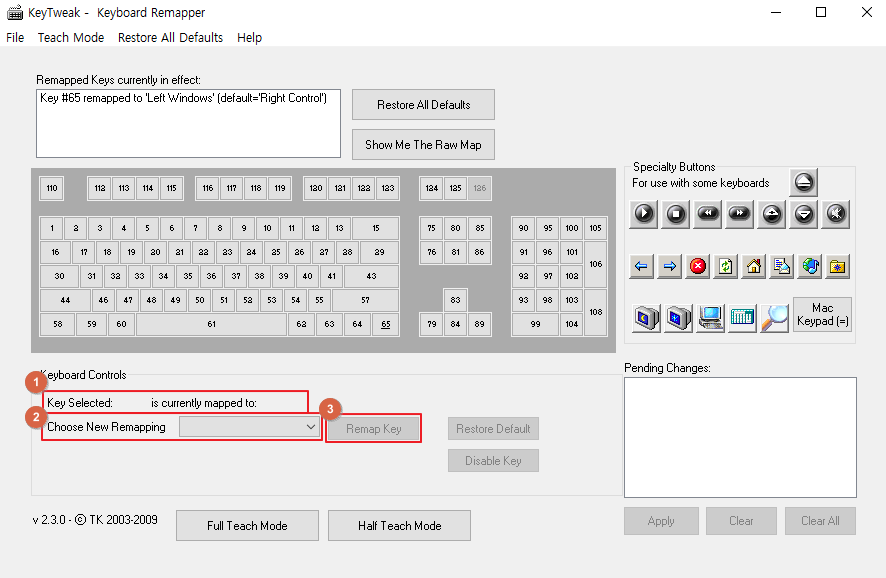Open the Restore All Defaults menu
Viewport: 886px width, 578px height.
click(x=170, y=37)
